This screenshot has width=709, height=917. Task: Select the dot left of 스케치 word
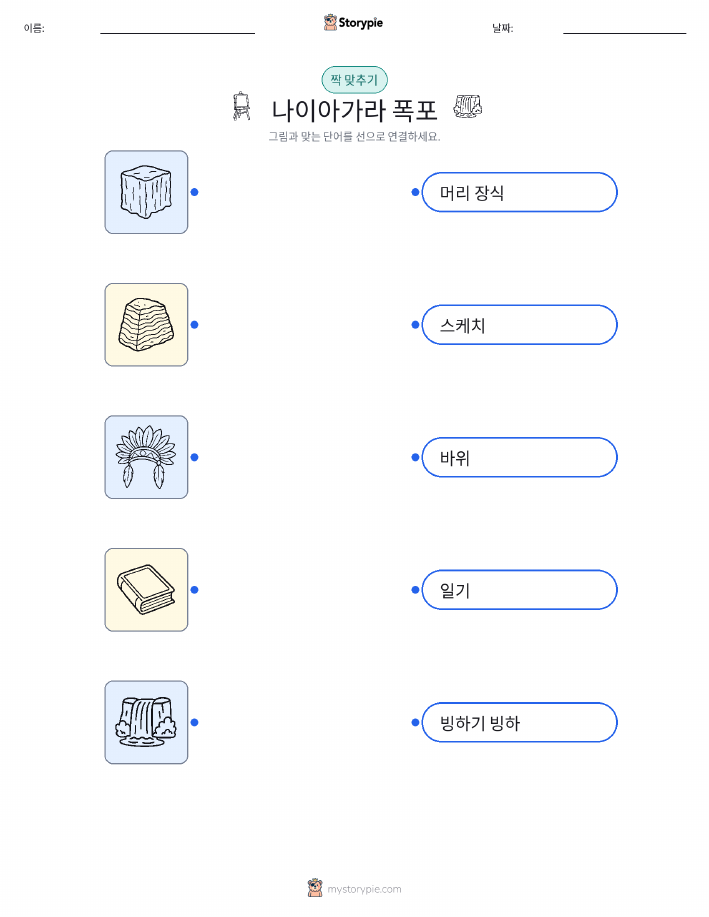[415, 325]
